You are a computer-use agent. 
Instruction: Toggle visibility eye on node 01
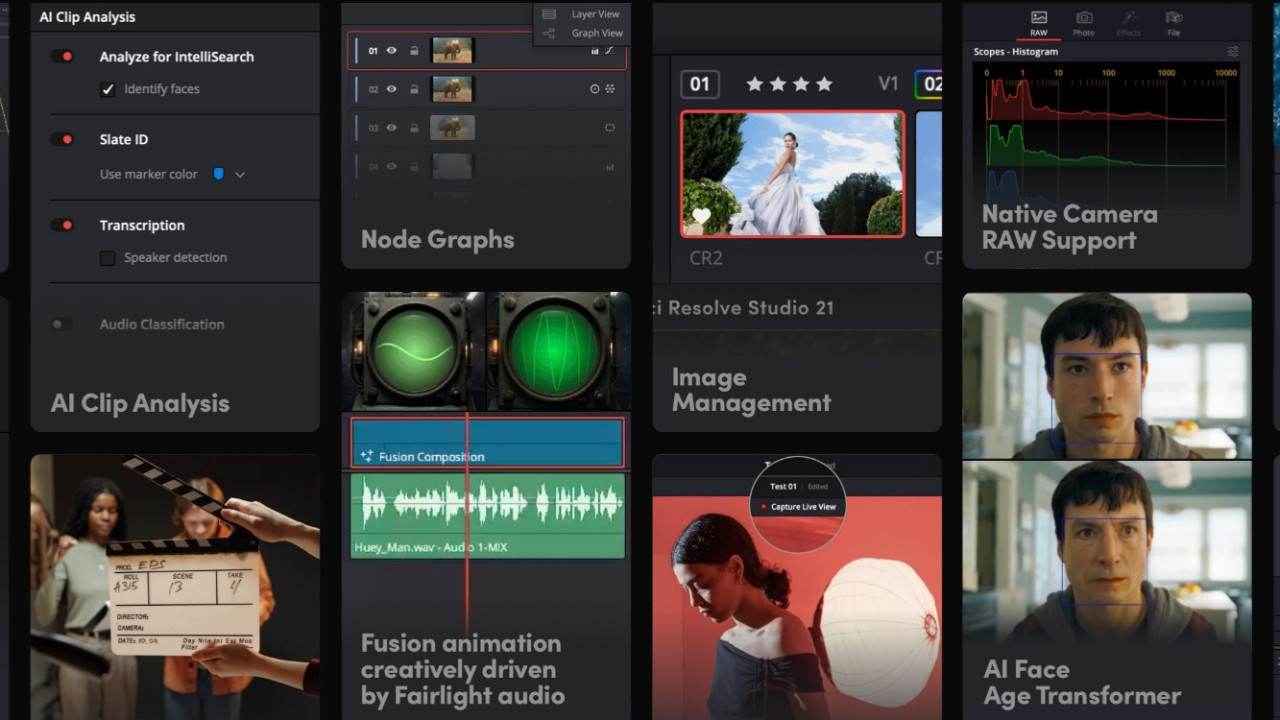tap(393, 51)
